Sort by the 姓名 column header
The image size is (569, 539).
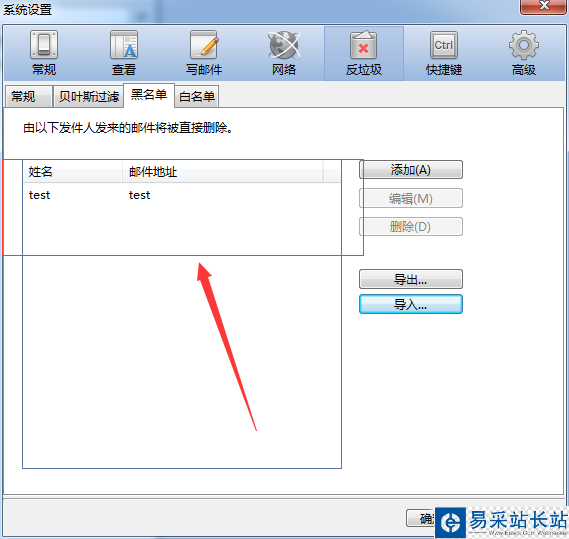point(73,171)
